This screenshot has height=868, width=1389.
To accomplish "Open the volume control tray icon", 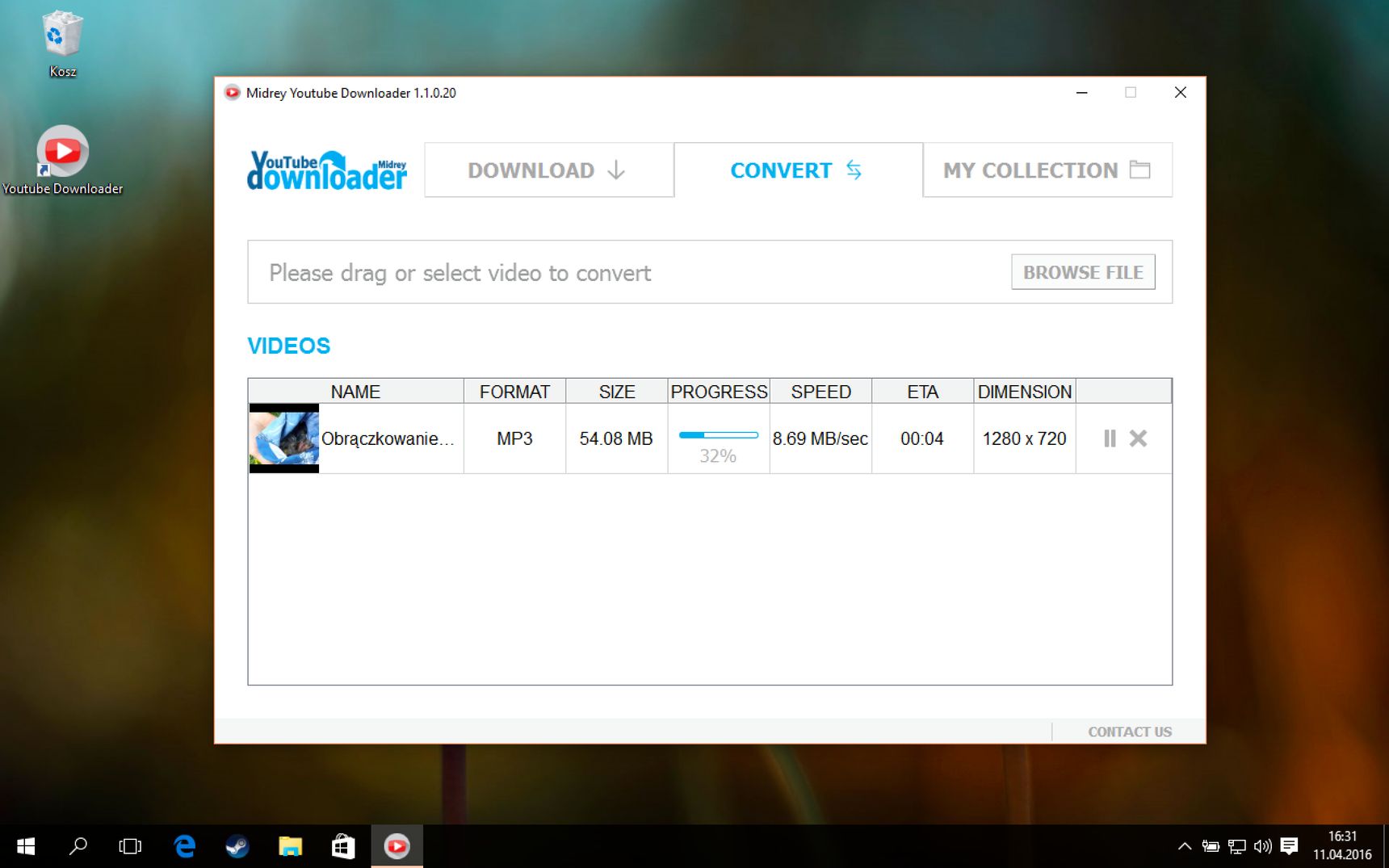I will click(x=1262, y=846).
